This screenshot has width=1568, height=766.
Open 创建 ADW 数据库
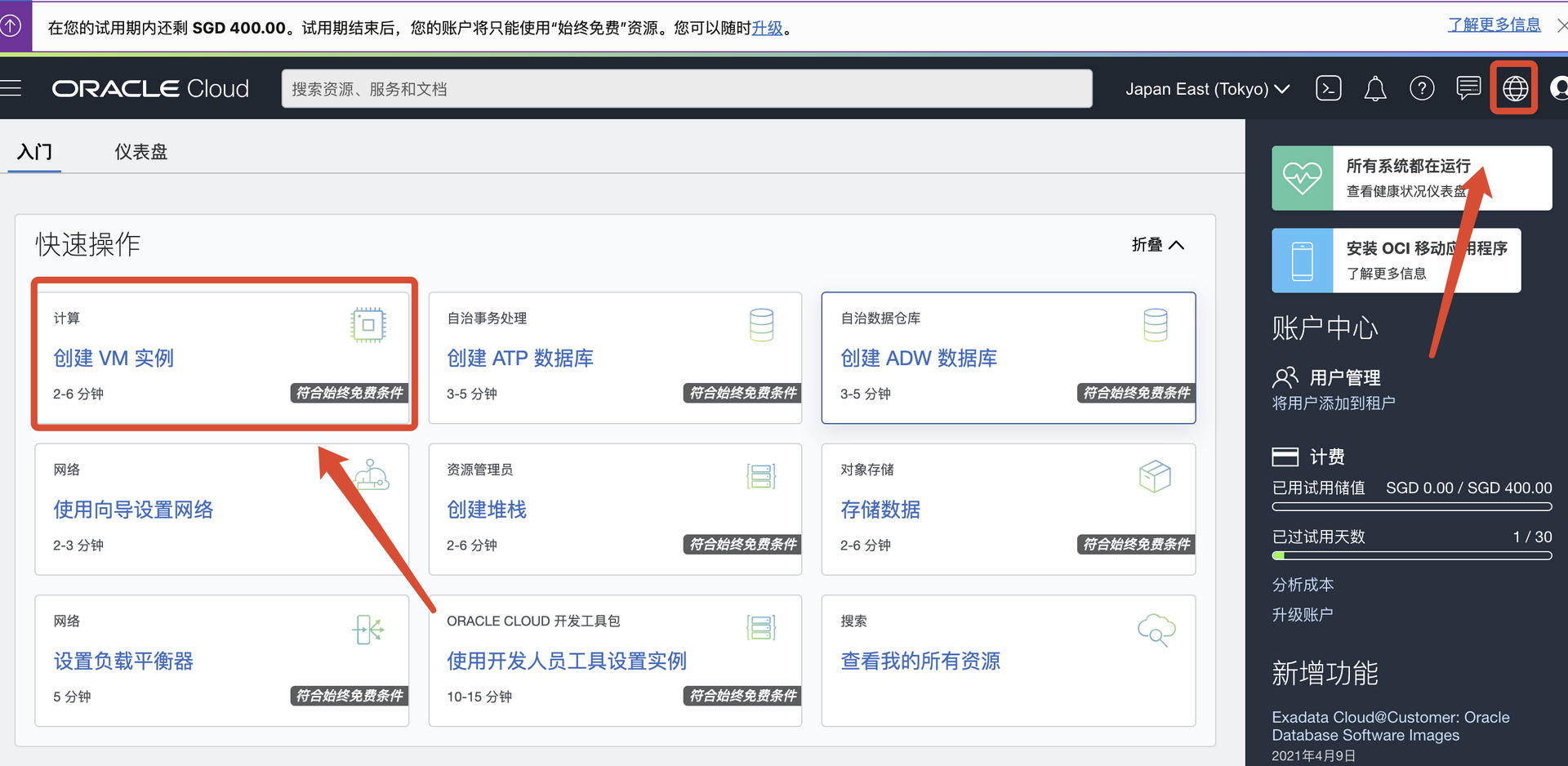point(919,359)
